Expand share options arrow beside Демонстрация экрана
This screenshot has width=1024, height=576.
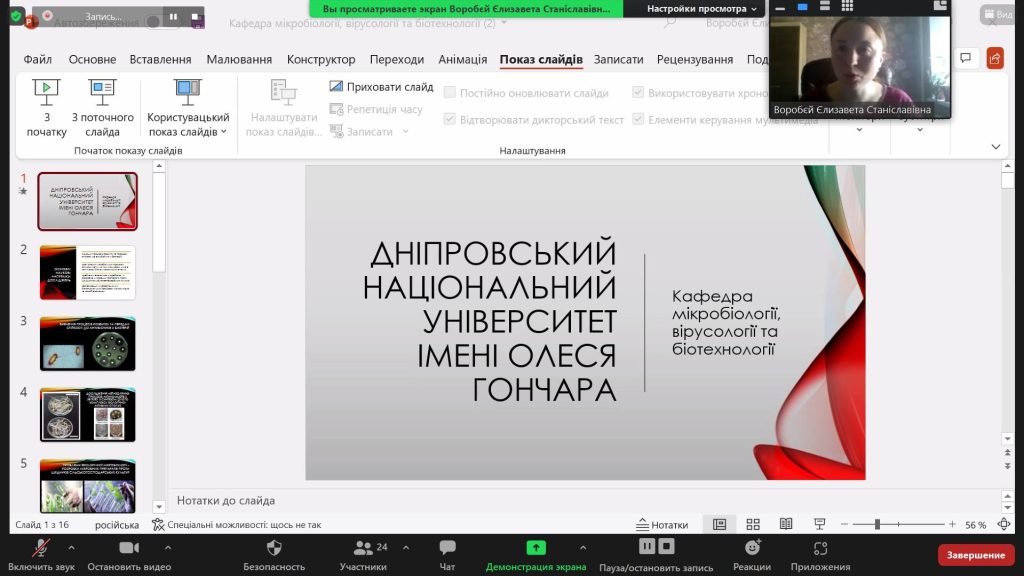click(x=583, y=547)
